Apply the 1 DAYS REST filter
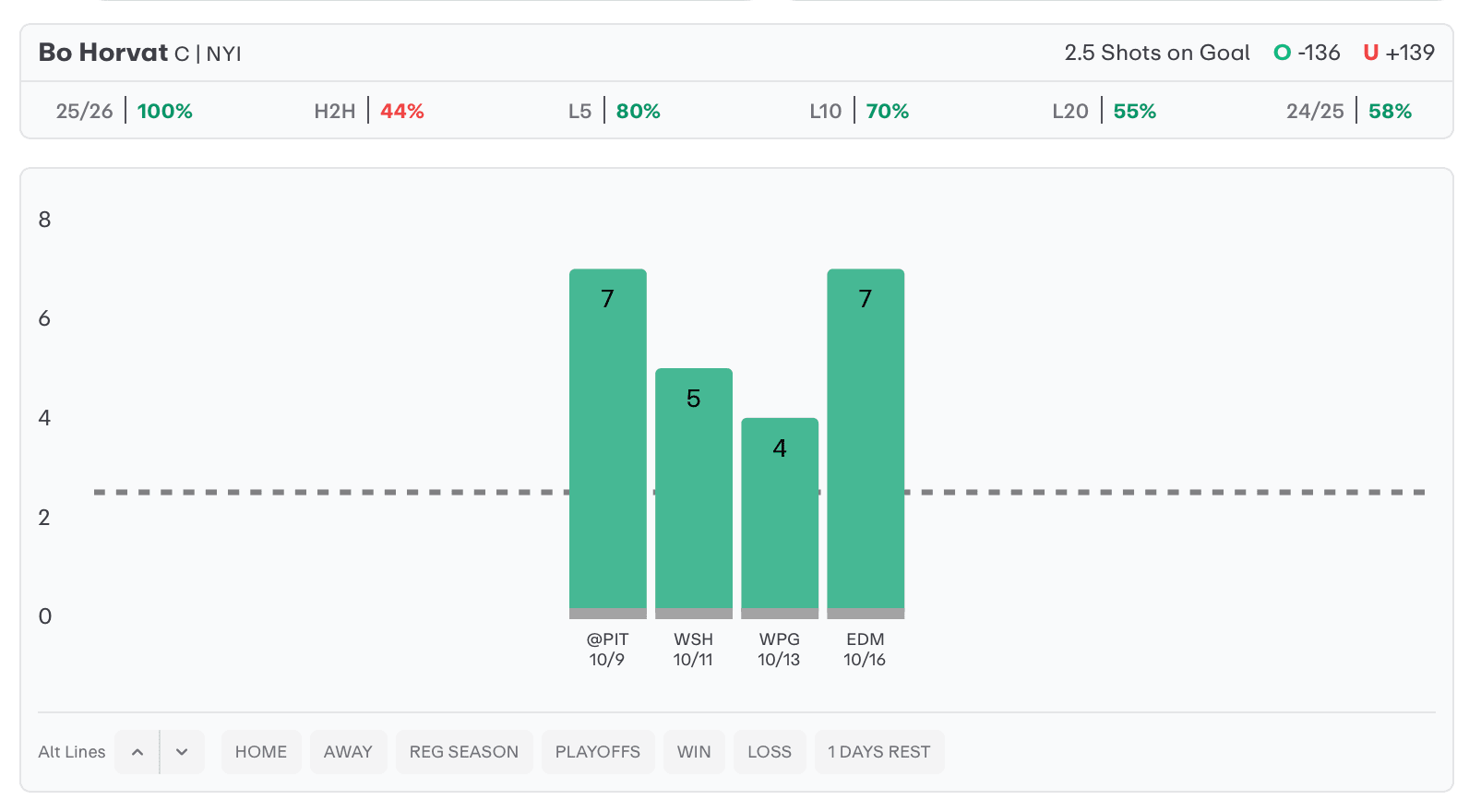 point(878,752)
